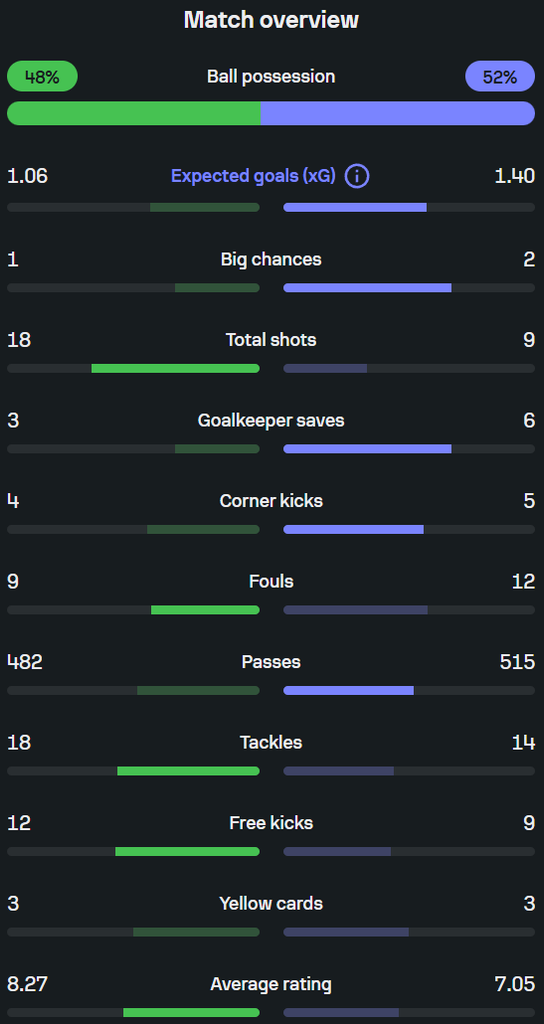Click the Tackles stat label
The height and width of the screenshot is (1024, 544).
(x=271, y=743)
